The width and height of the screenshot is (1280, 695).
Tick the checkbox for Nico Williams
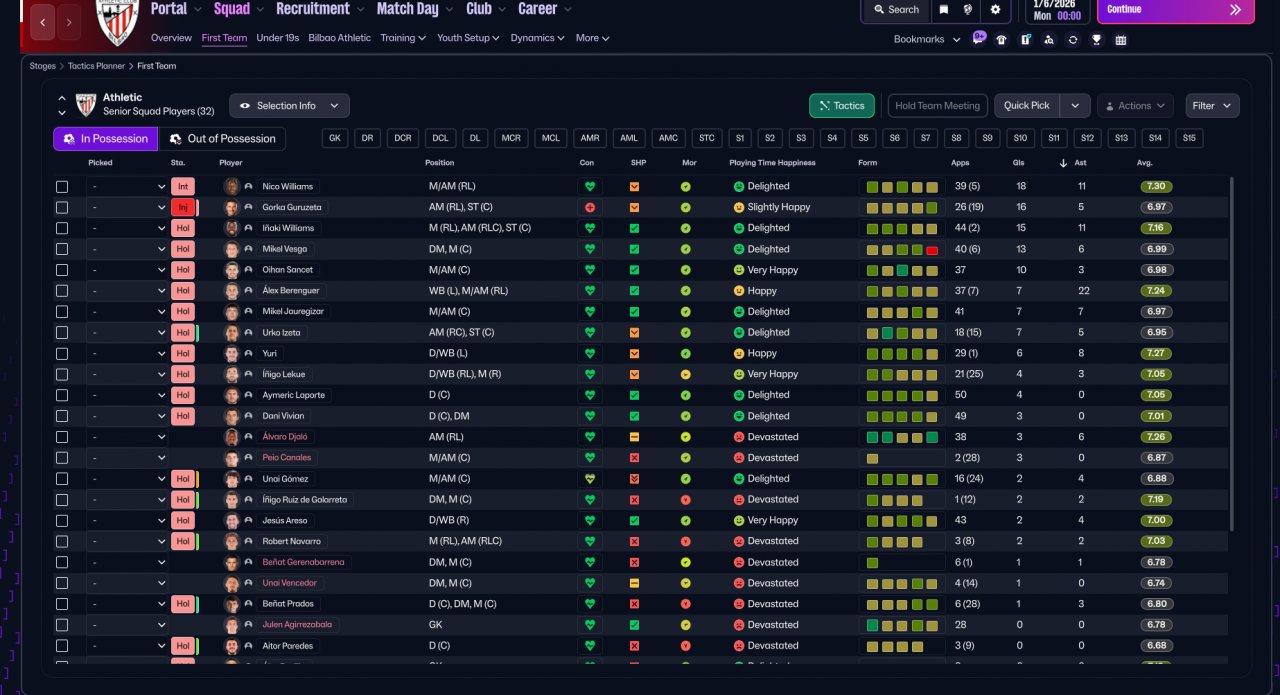(x=62, y=187)
